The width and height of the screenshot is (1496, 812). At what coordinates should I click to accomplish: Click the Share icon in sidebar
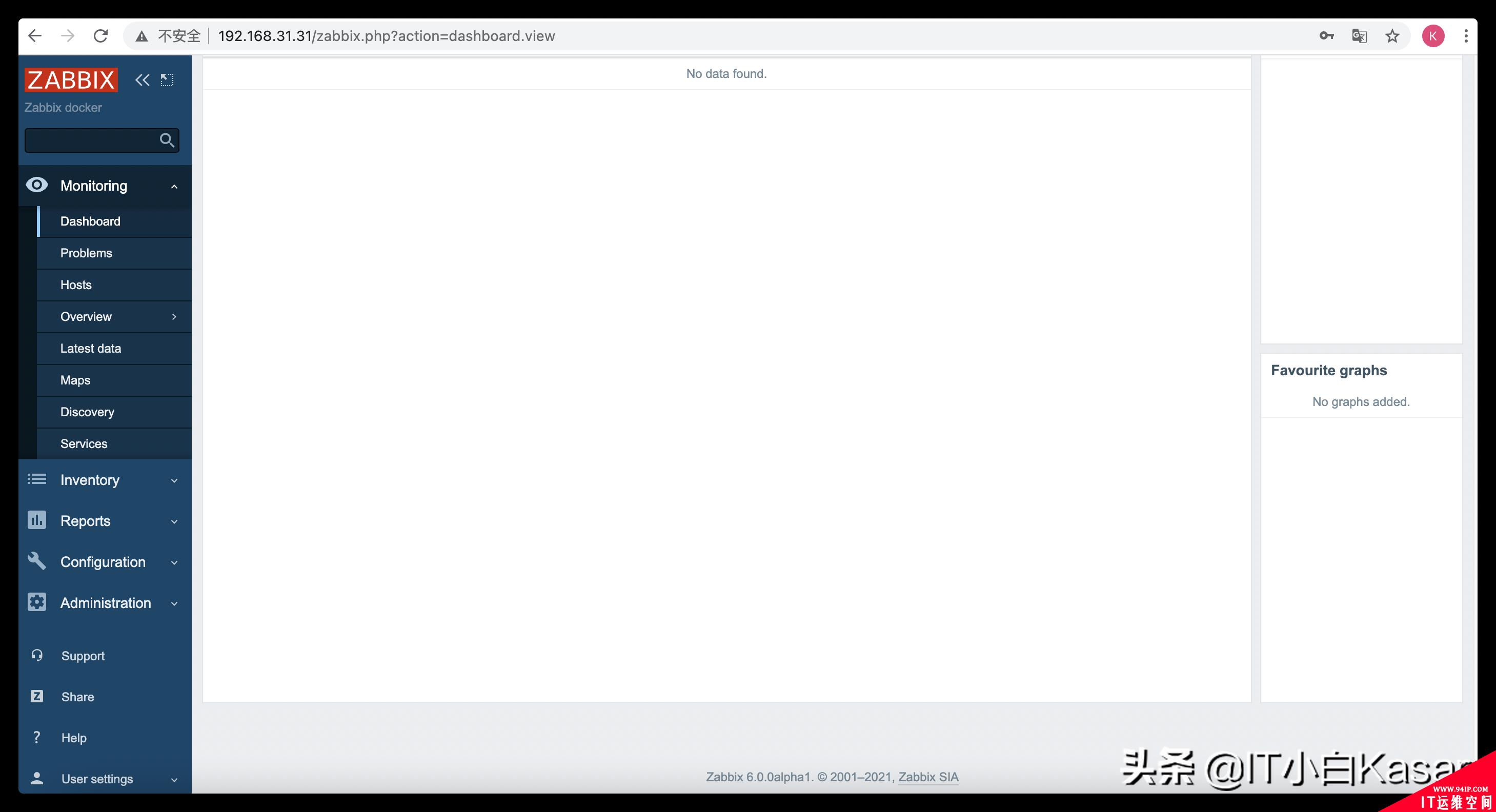click(36, 697)
